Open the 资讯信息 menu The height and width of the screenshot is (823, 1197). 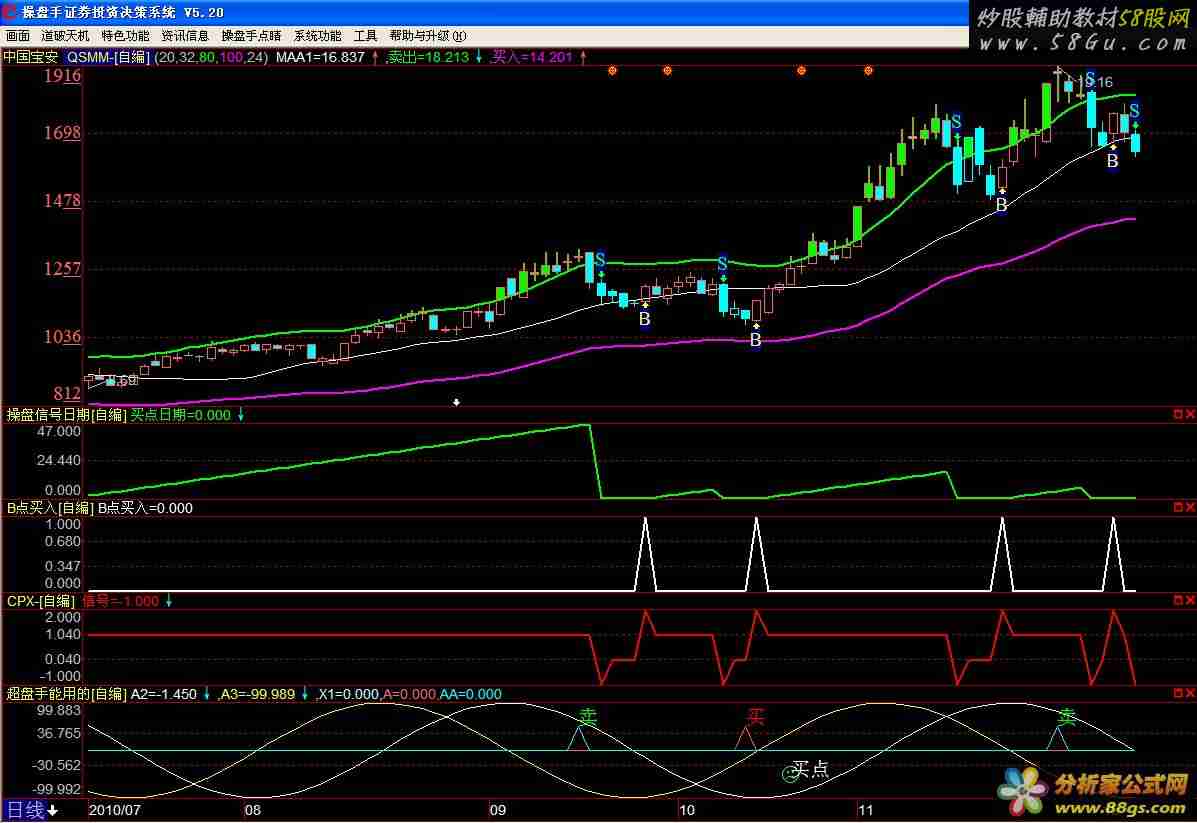pyautogui.click(x=186, y=36)
